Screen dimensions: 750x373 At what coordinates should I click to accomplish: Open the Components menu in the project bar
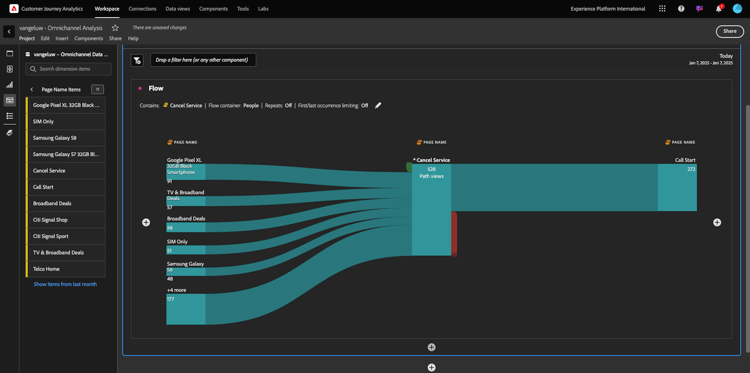pos(88,38)
